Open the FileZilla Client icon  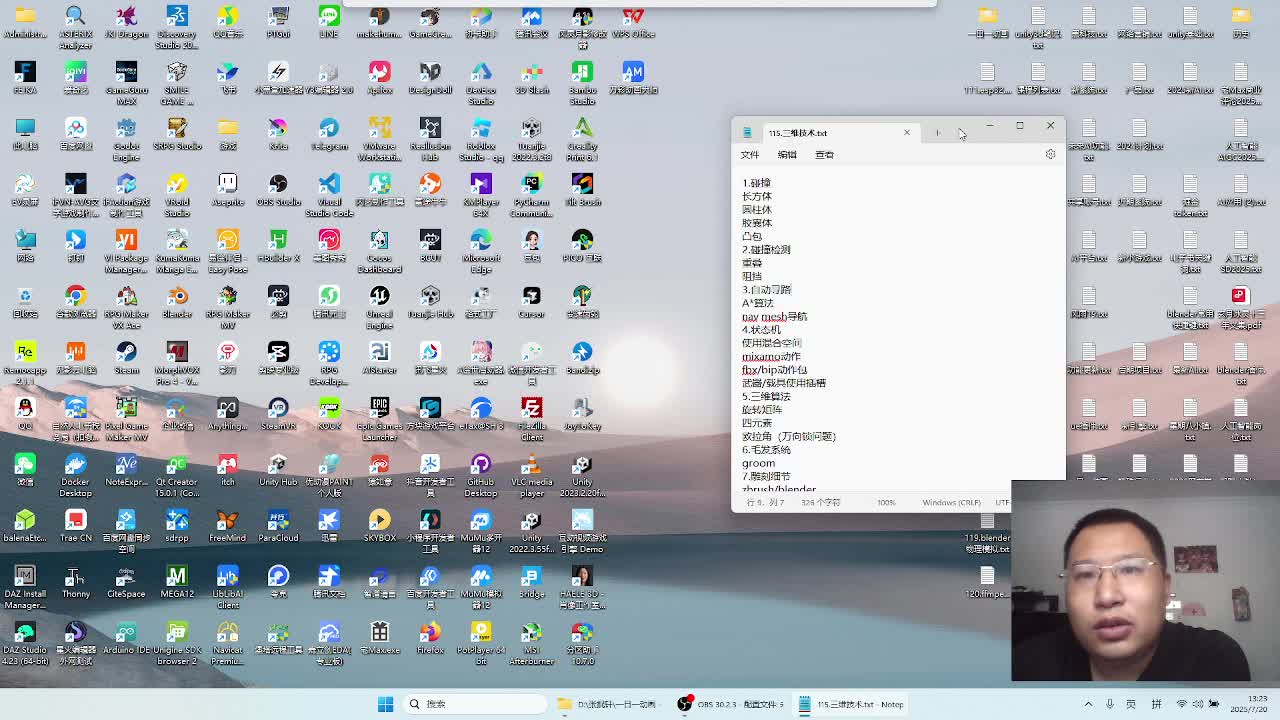(531, 418)
